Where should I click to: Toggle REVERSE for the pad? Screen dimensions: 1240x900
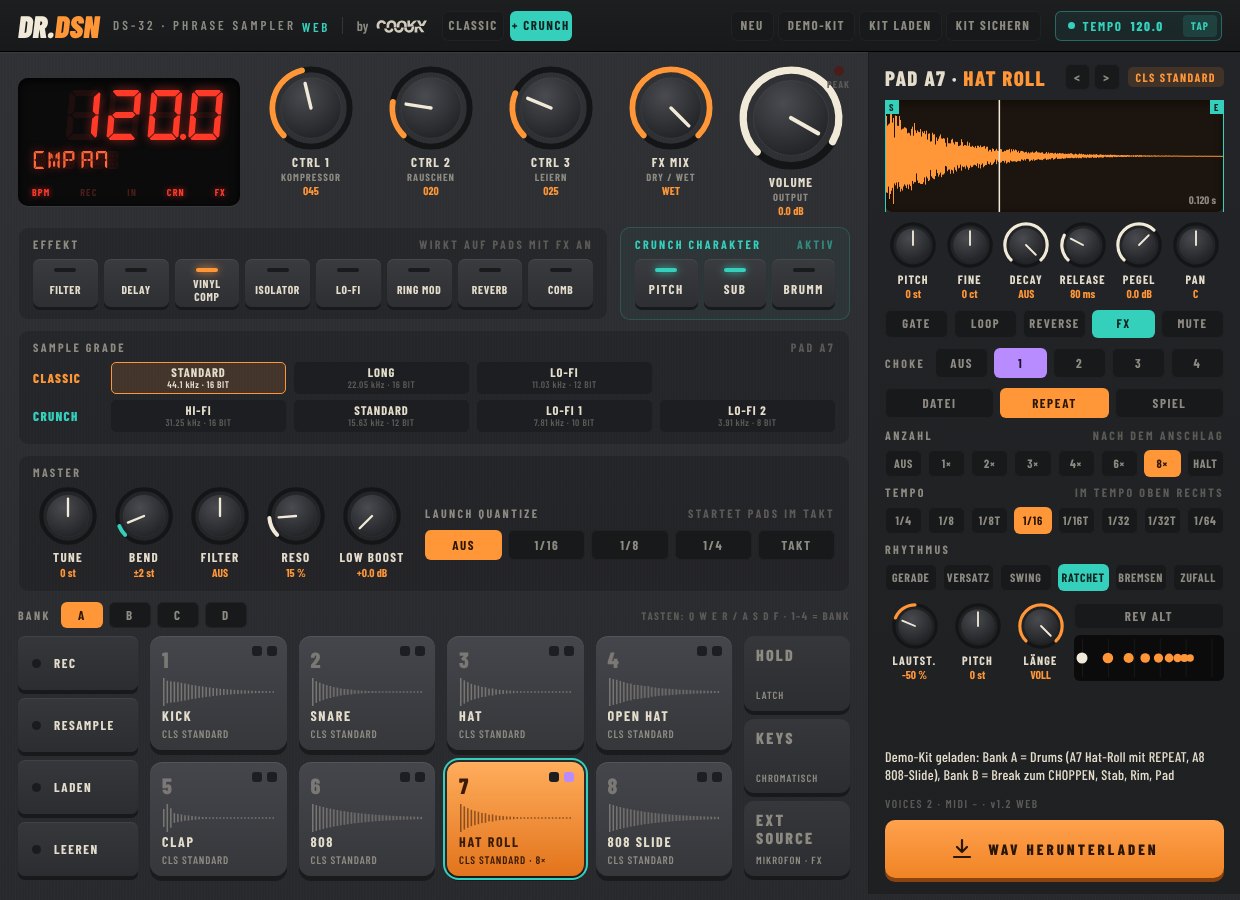pyautogui.click(x=1054, y=323)
